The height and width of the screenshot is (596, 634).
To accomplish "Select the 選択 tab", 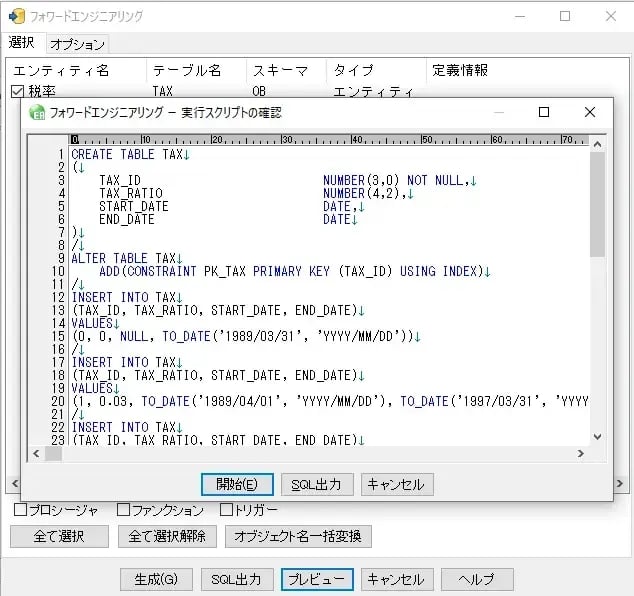I will 22,43.
